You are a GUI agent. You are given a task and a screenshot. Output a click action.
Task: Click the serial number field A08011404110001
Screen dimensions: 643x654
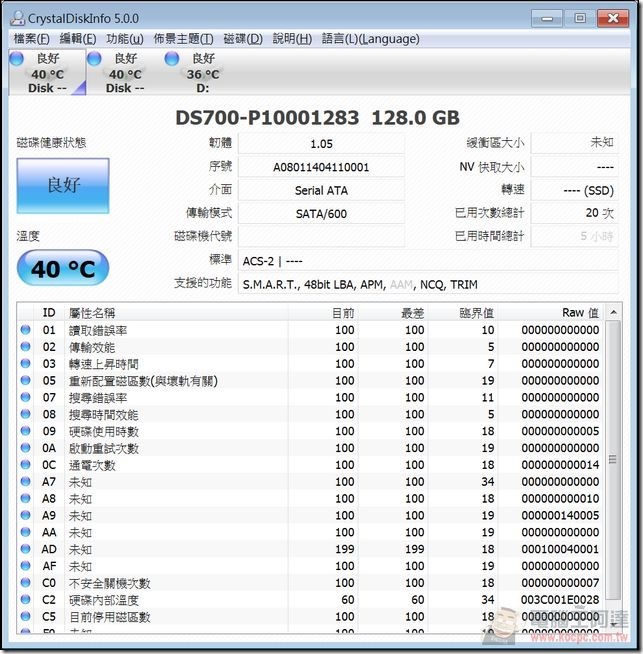pos(321,167)
